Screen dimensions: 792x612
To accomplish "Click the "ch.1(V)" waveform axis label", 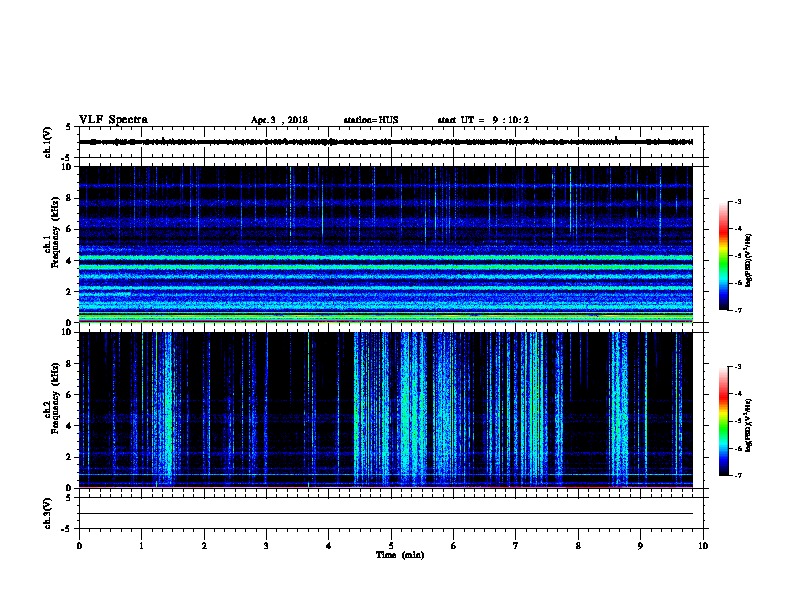I will [47, 142].
